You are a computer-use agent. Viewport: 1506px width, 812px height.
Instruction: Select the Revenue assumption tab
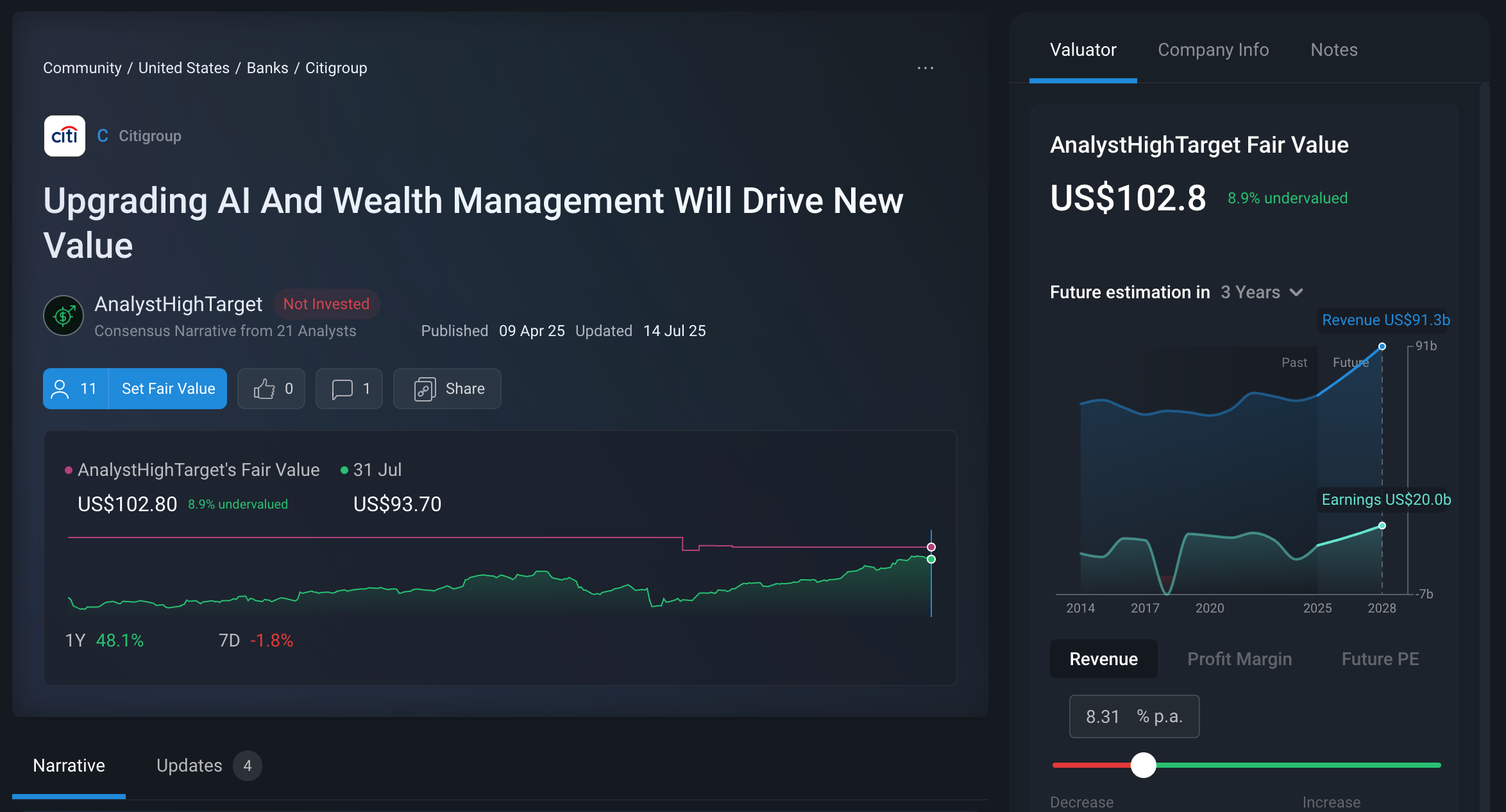[x=1104, y=659]
